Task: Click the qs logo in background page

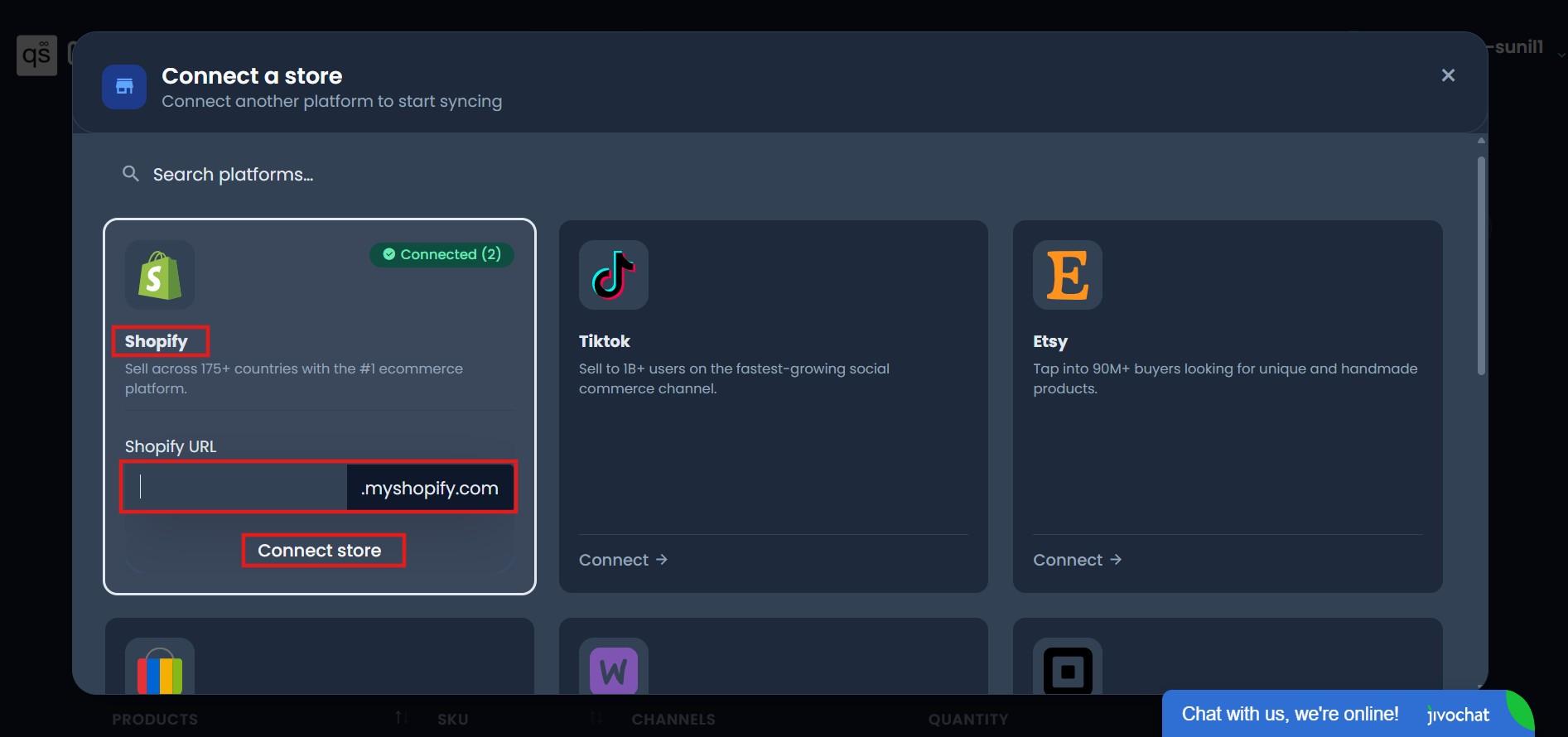Action: pyautogui.click(x=37, y=55)
